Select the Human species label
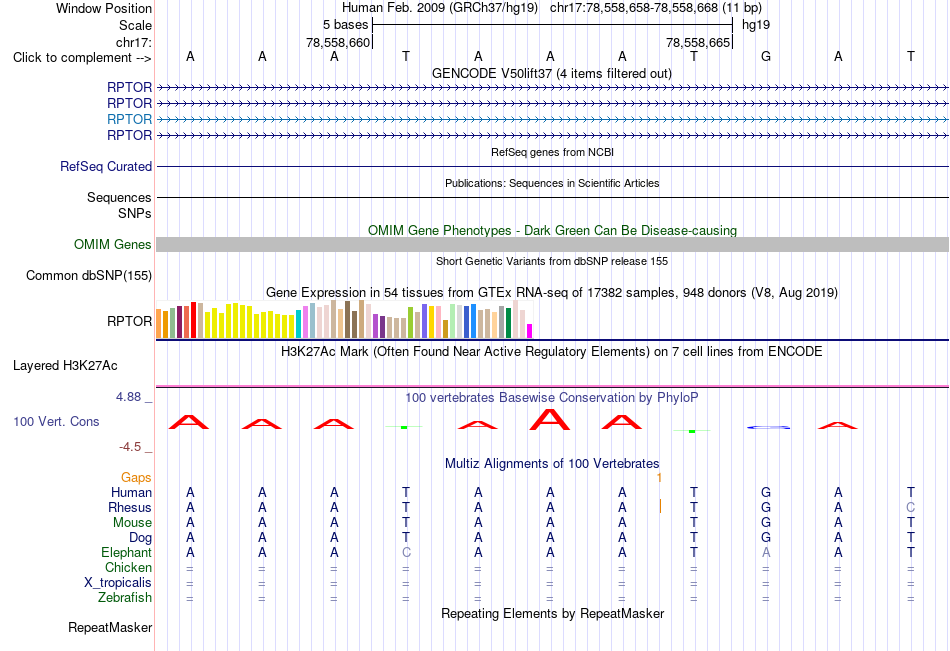950x651 pixels. click(131, 492)
